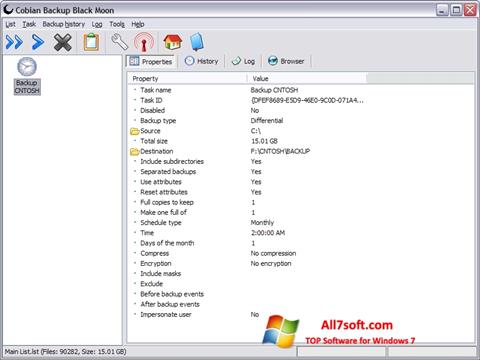Switch to the History tab

(202, 61)
